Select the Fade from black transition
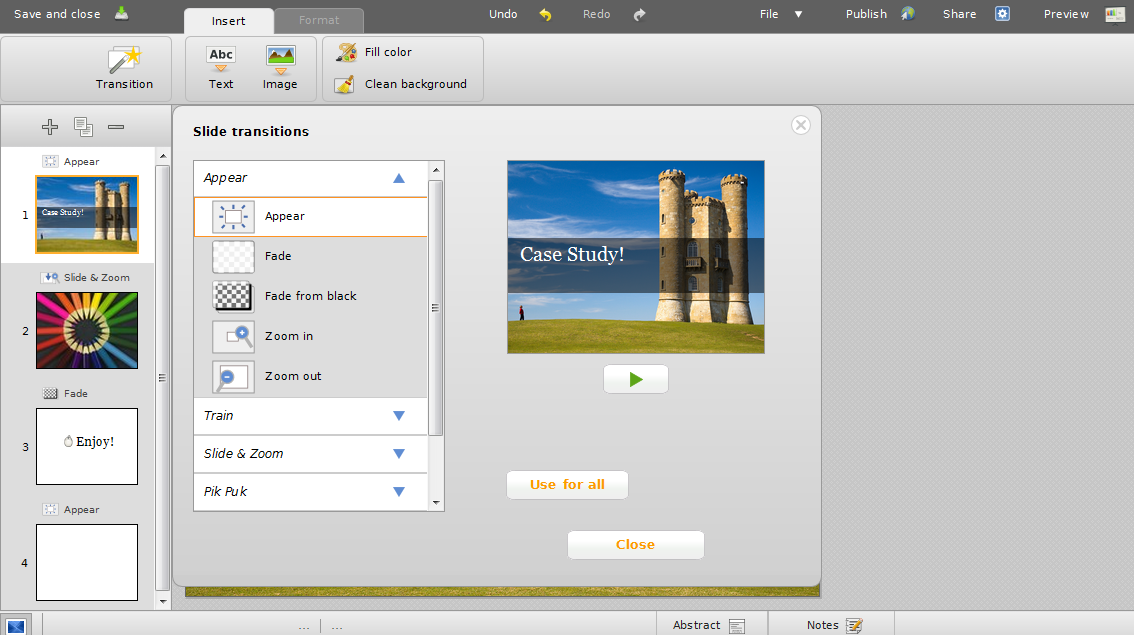Viewport: 1134px width, 635px height. click(x=310, y=296)
